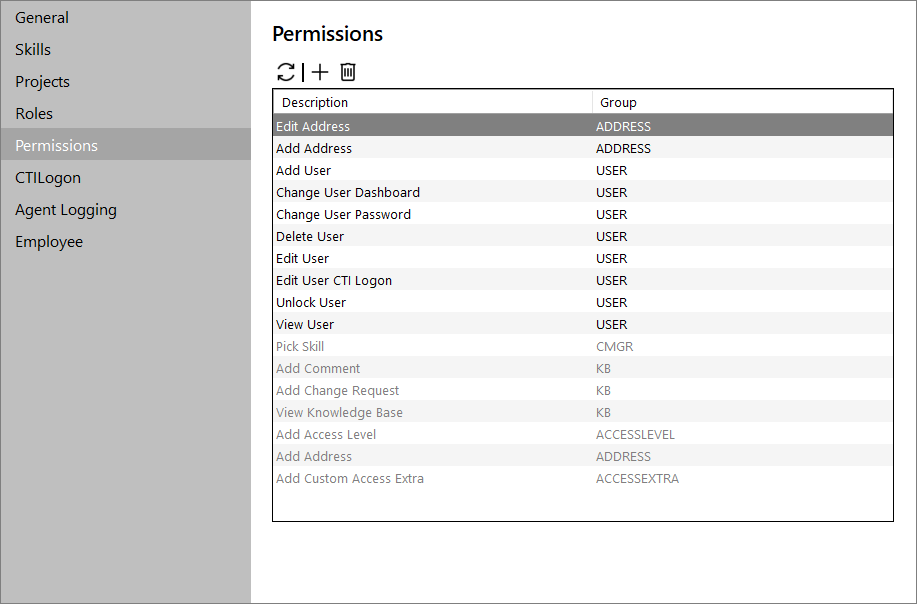The image size is (917, 604).
Task: Select the Edit User CTI Logon row
Action: click(x=583, y=281)
